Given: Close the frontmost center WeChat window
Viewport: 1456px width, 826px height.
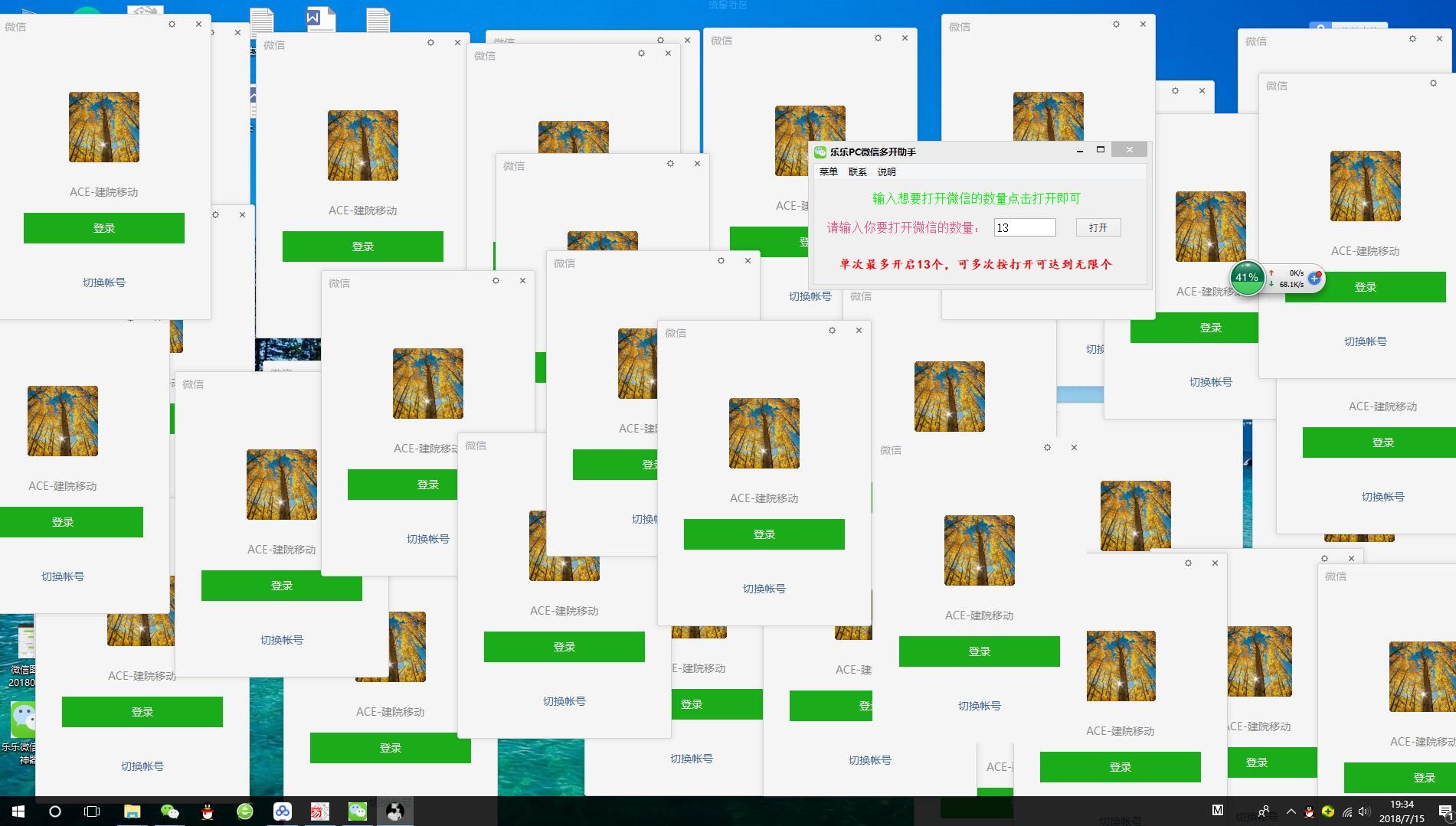Looking at the screenshot, I should [x=859, y=331].
